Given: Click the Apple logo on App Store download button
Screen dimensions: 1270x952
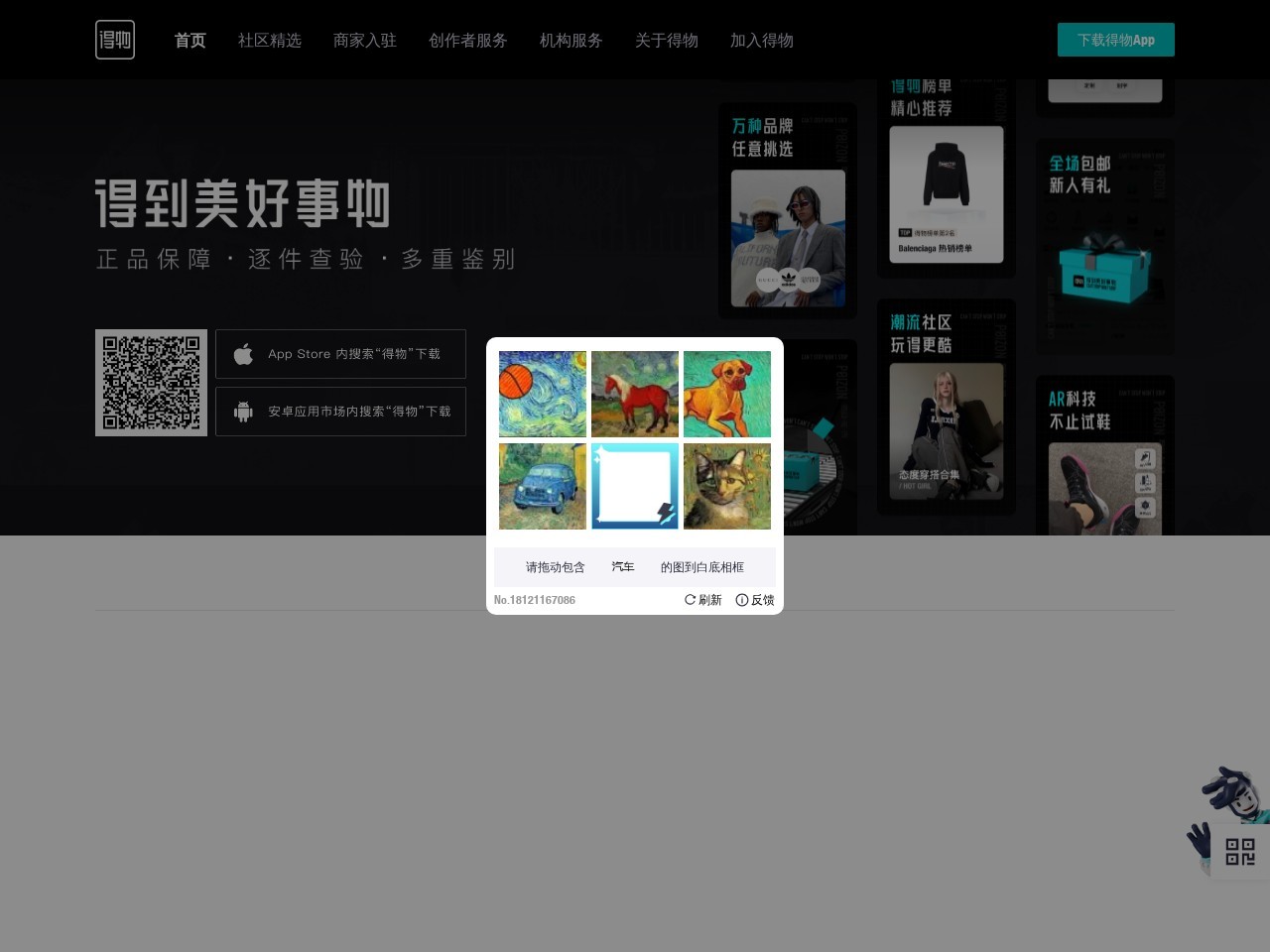Looking at the screenshot, I should [242, 353].
